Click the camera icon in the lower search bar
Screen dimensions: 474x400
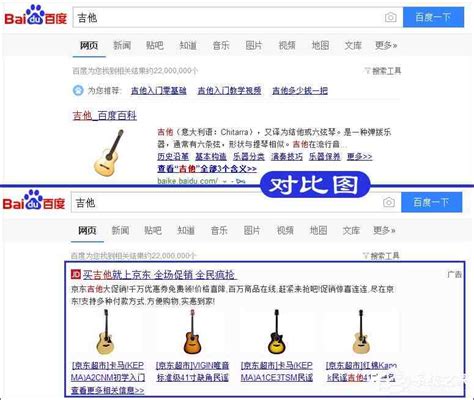pos(389,202)
